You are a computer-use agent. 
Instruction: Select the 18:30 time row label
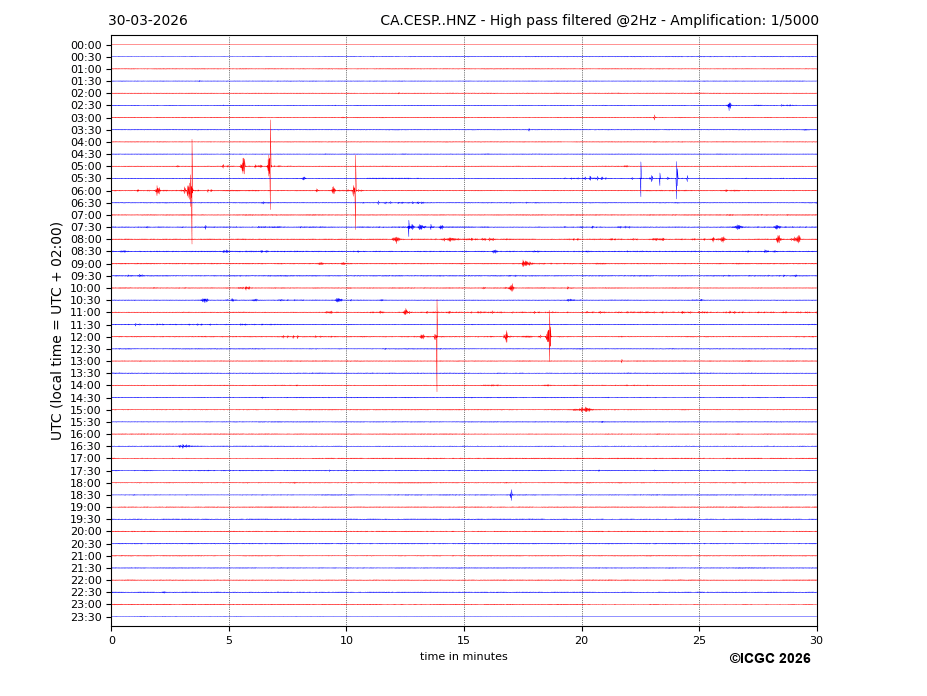coord(85,495)
